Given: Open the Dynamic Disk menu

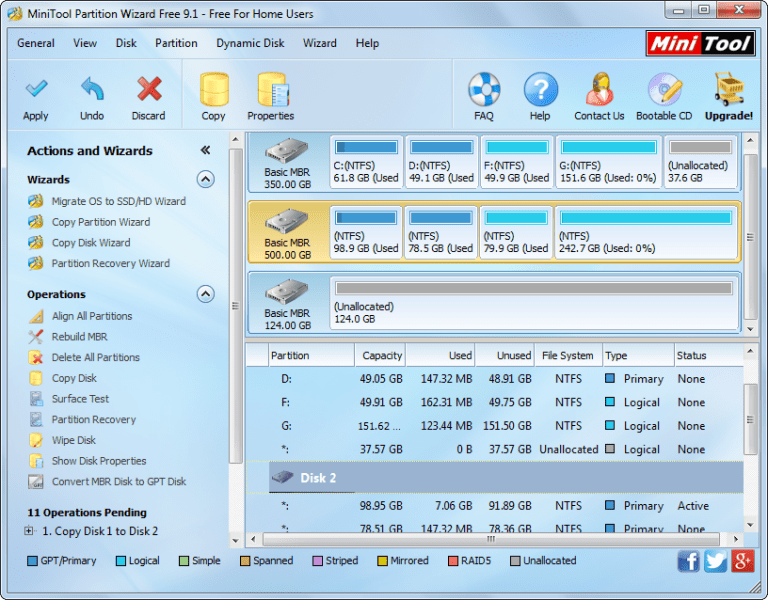Looking at the screenshot, I should [250, 43].
